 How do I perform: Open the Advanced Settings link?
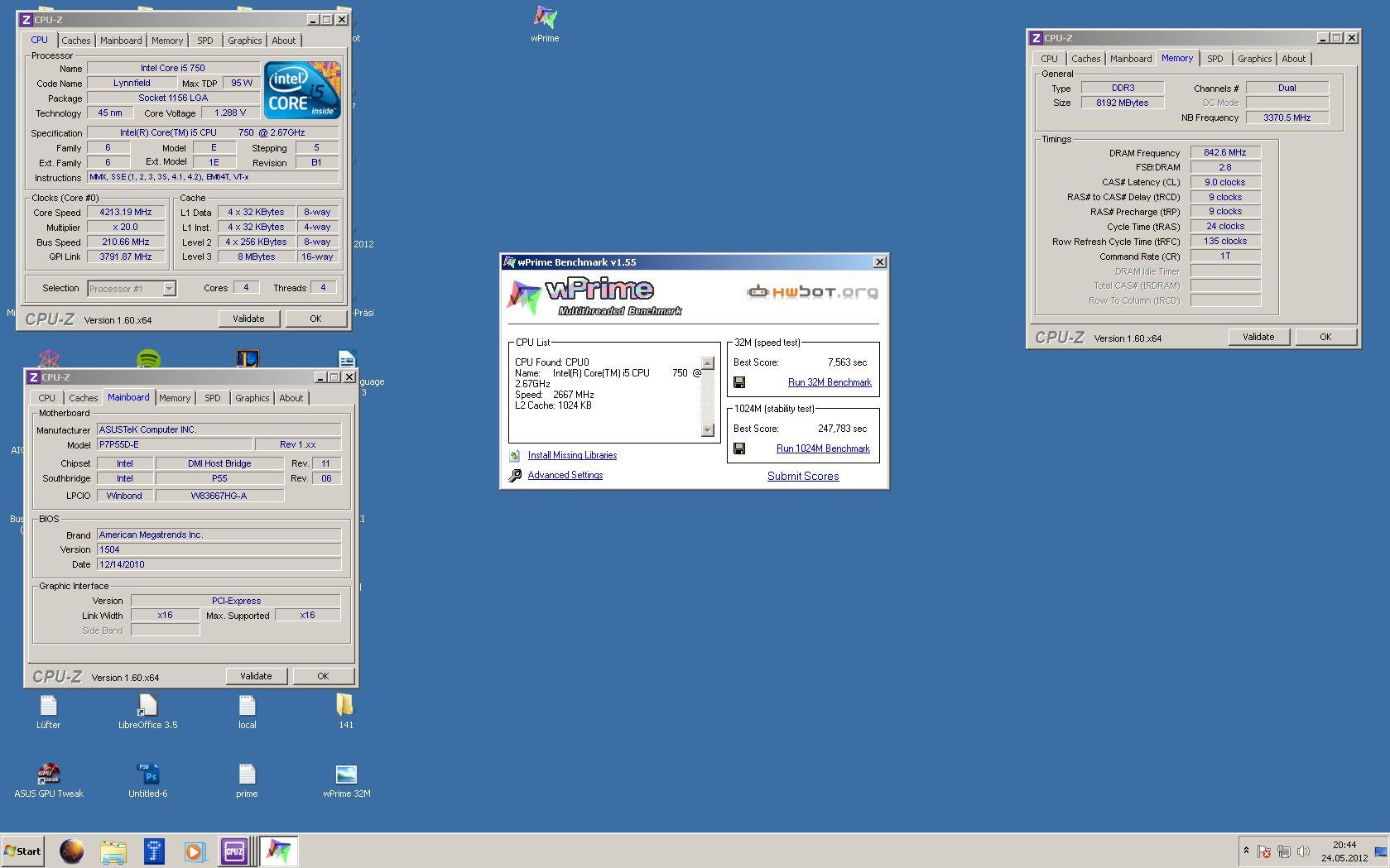565,475
